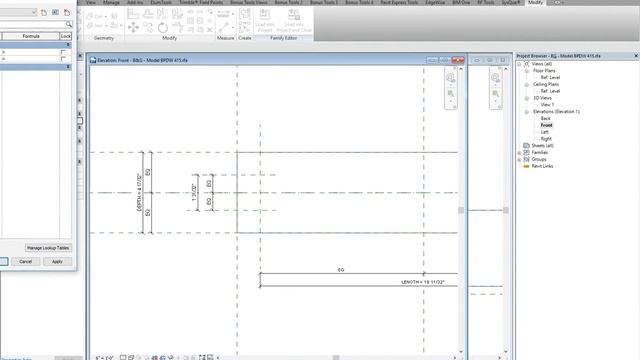Click Rename Type icon in Family Types dialog

[x=56, y=13]
